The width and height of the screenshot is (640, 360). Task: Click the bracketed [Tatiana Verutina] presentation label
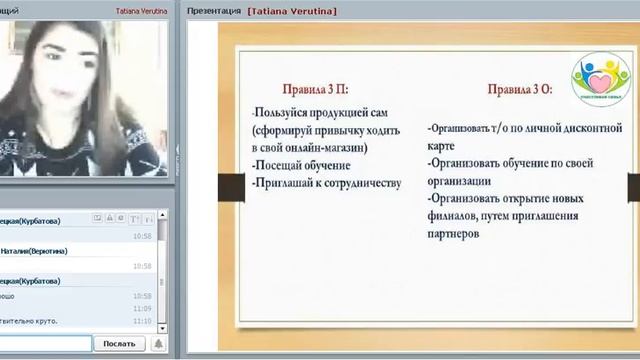click(x=292, y=11)
